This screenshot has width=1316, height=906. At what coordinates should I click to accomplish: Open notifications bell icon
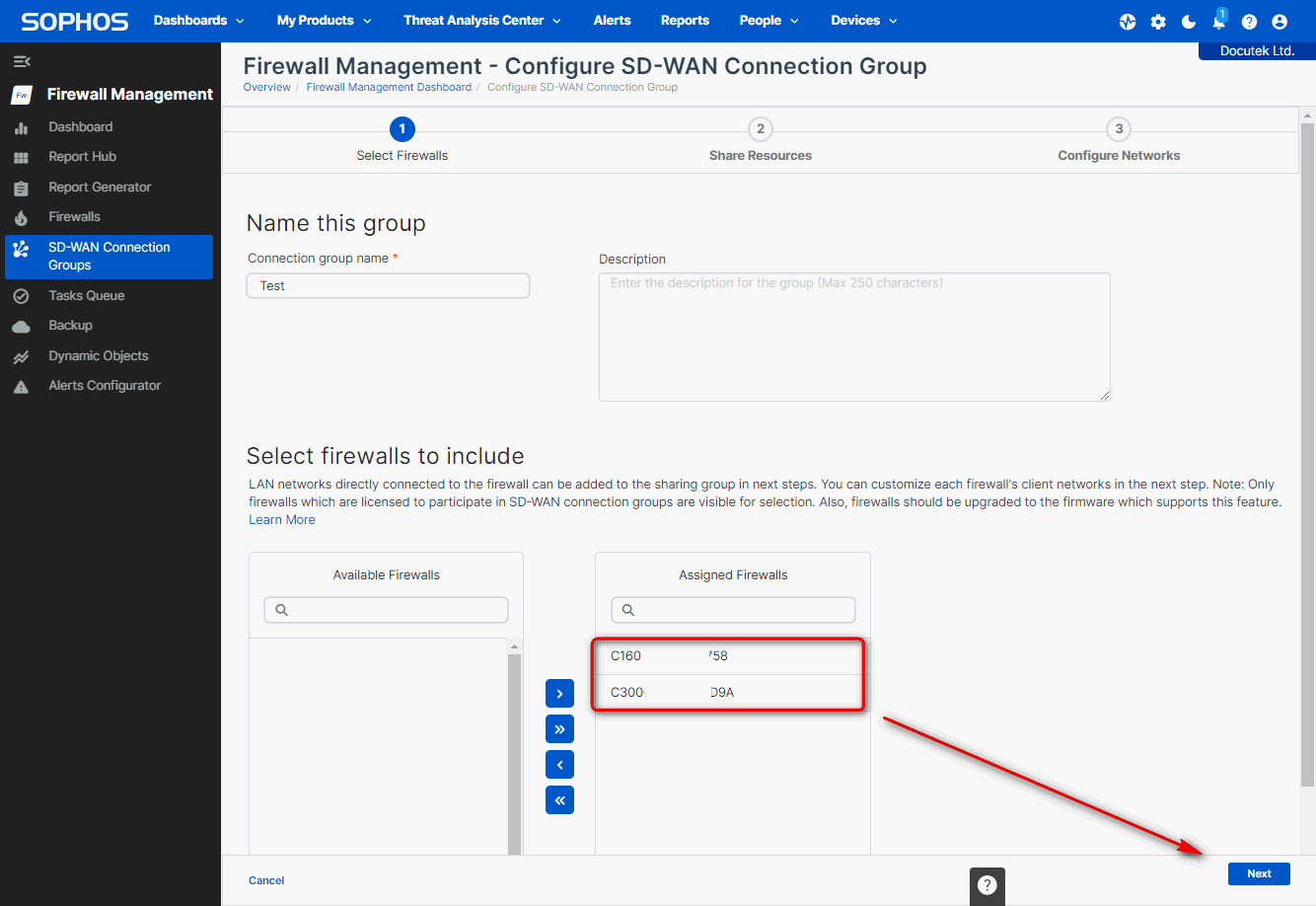pos(1219,20)
